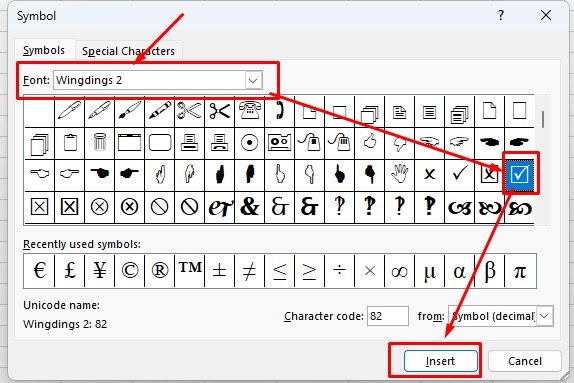Select the paintbrush symbol
This screenshot has width=574, height=383.
(x=129, y=110)
